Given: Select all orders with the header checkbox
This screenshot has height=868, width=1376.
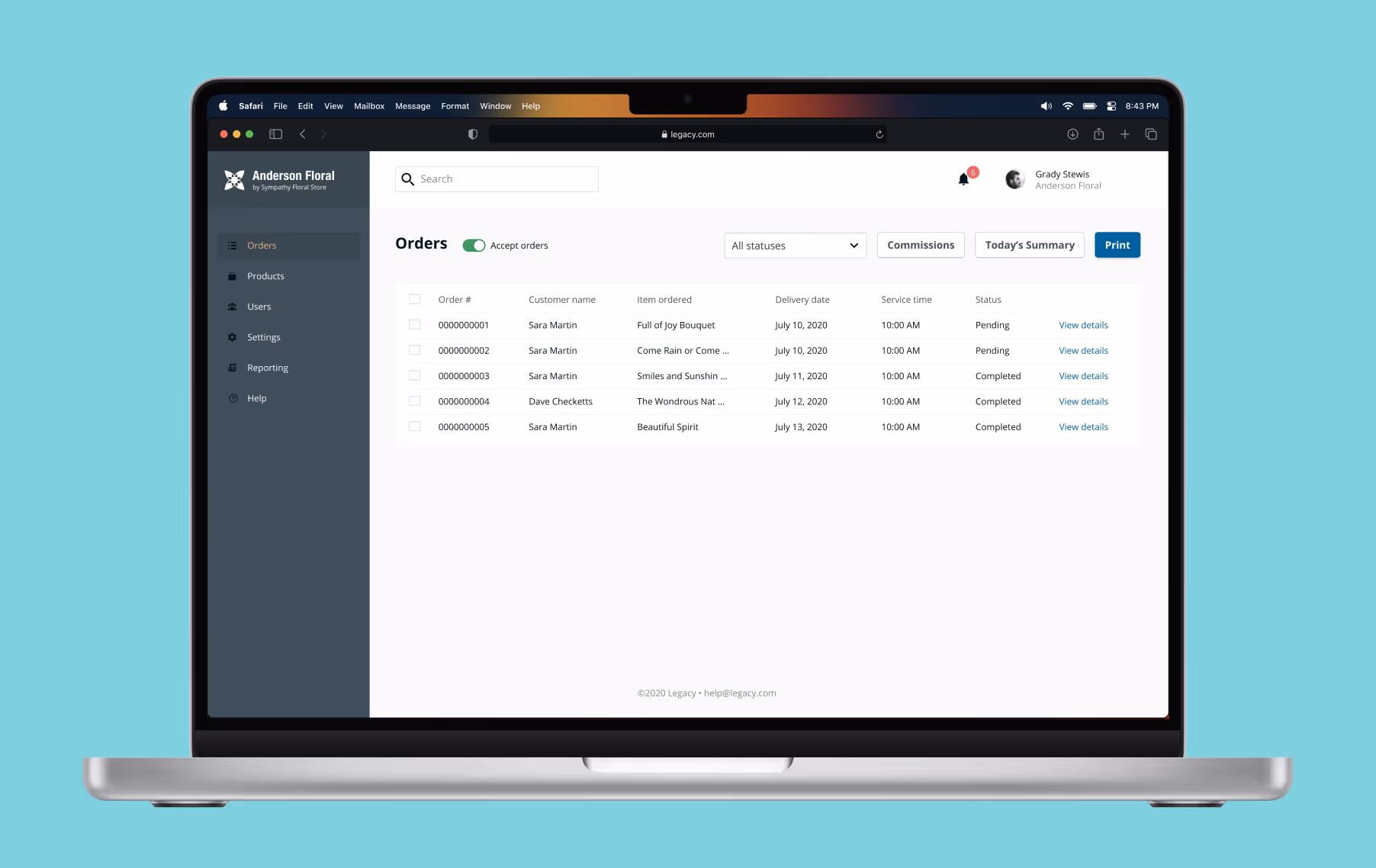Looking at the screenshot, I should tap(415, 298).
